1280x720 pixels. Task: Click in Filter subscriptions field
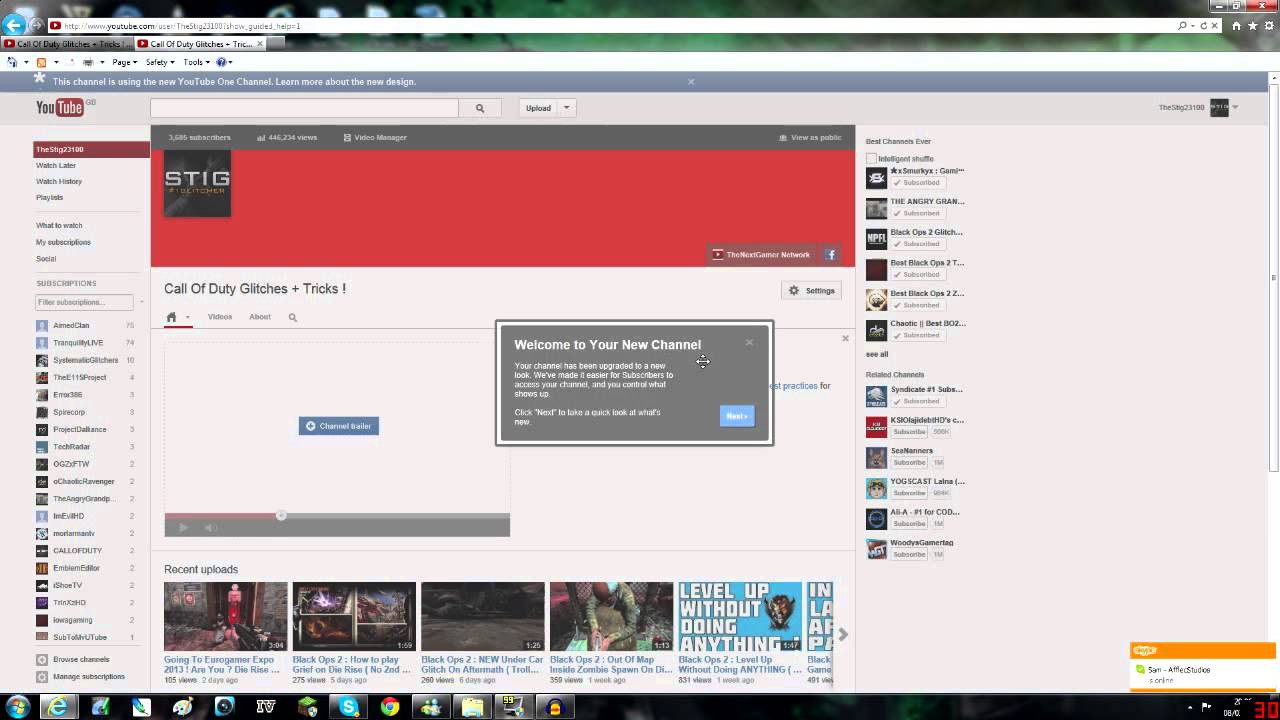click(84, 302)
